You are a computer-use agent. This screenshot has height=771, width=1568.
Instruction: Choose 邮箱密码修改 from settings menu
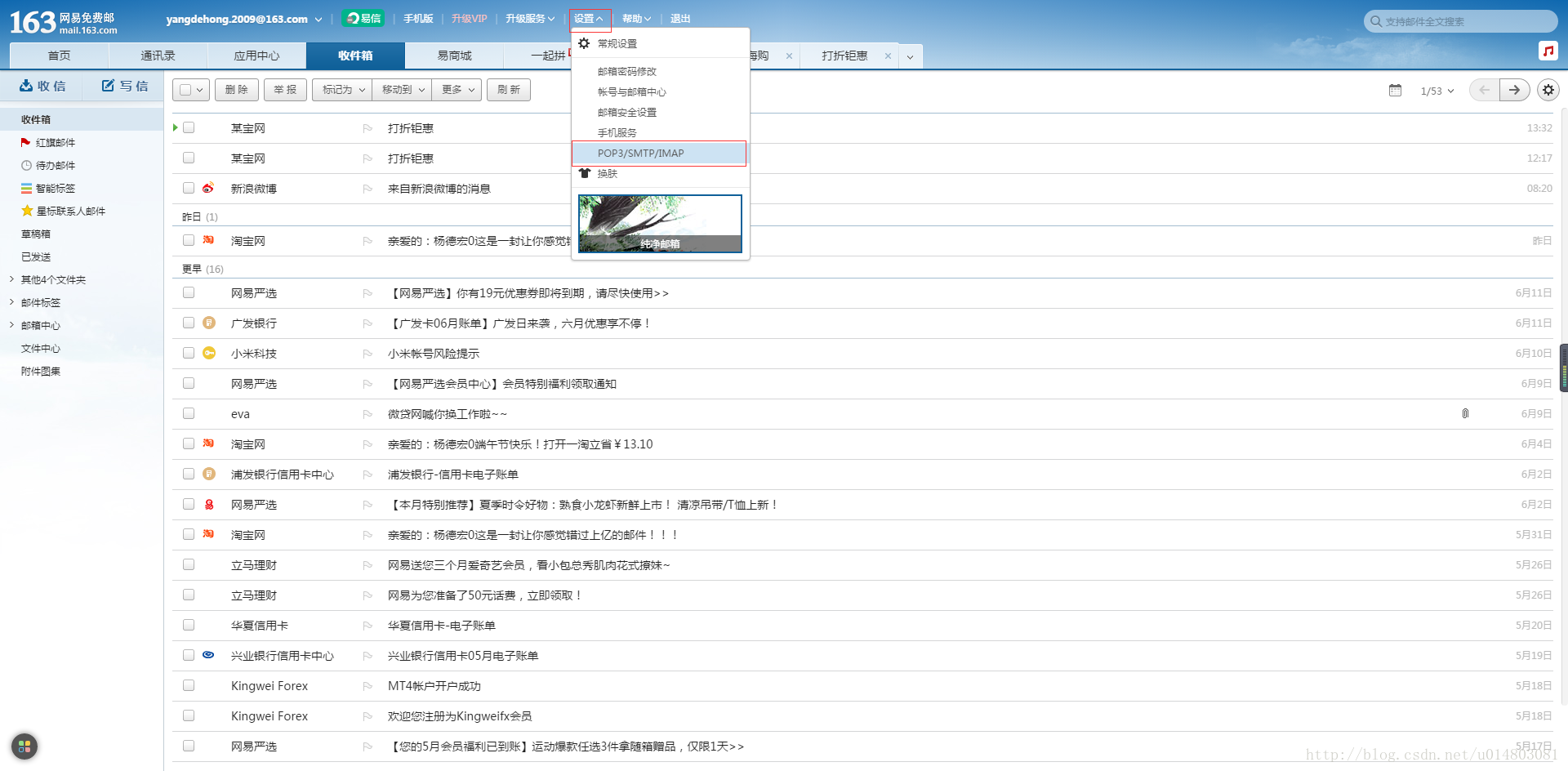tap(627, 72)
